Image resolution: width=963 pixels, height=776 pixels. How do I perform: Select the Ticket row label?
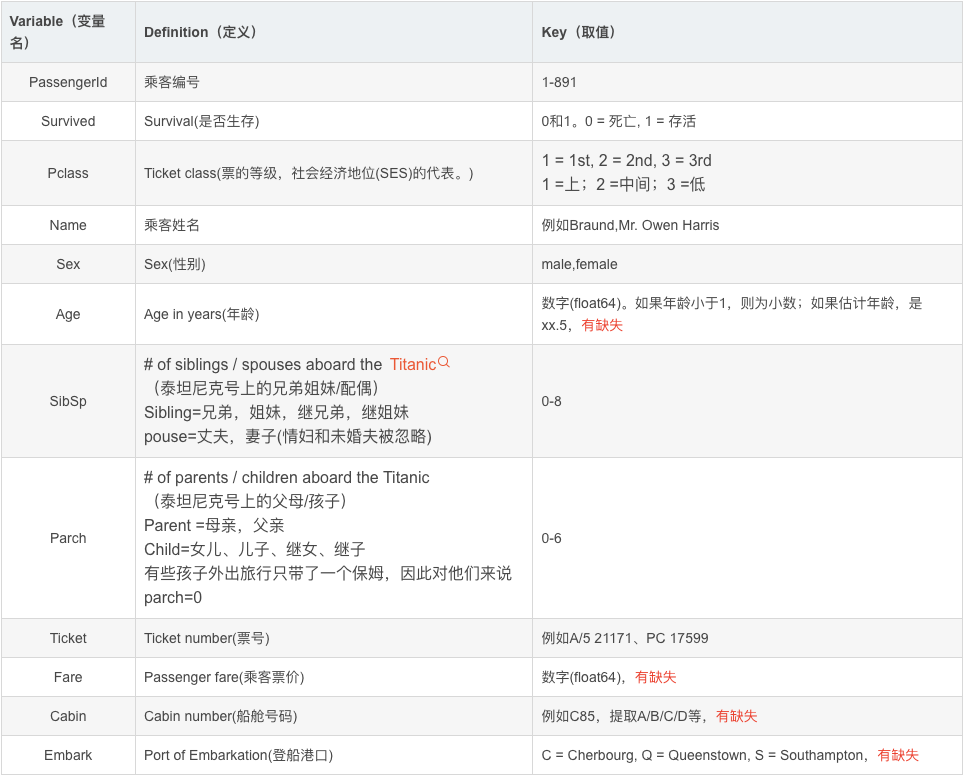coord(67,638)
